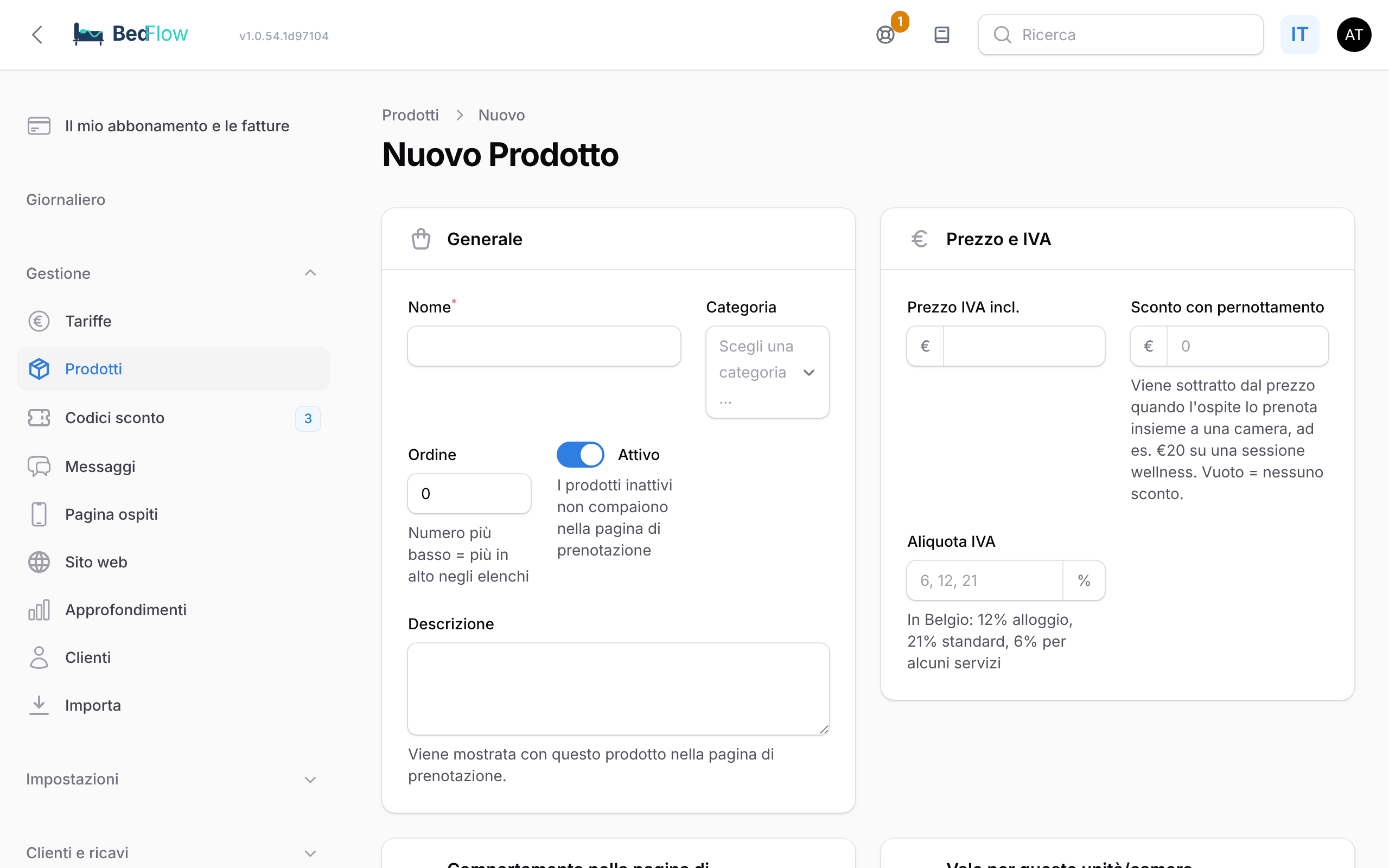Click the Nome input field
This screenshot has height=868, width=1389.
(544, 346)
